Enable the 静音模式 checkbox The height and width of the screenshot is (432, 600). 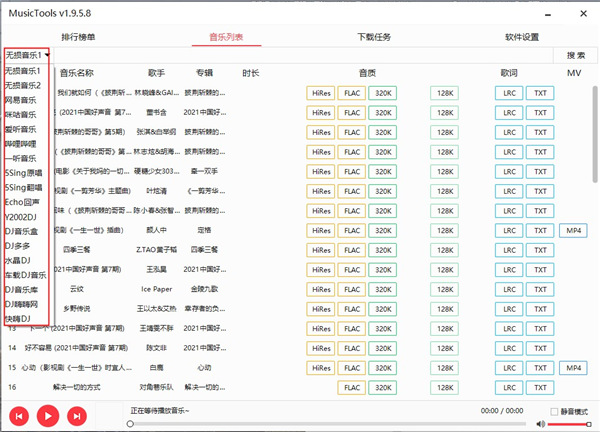pyautogui.click(x=556, y=412)
